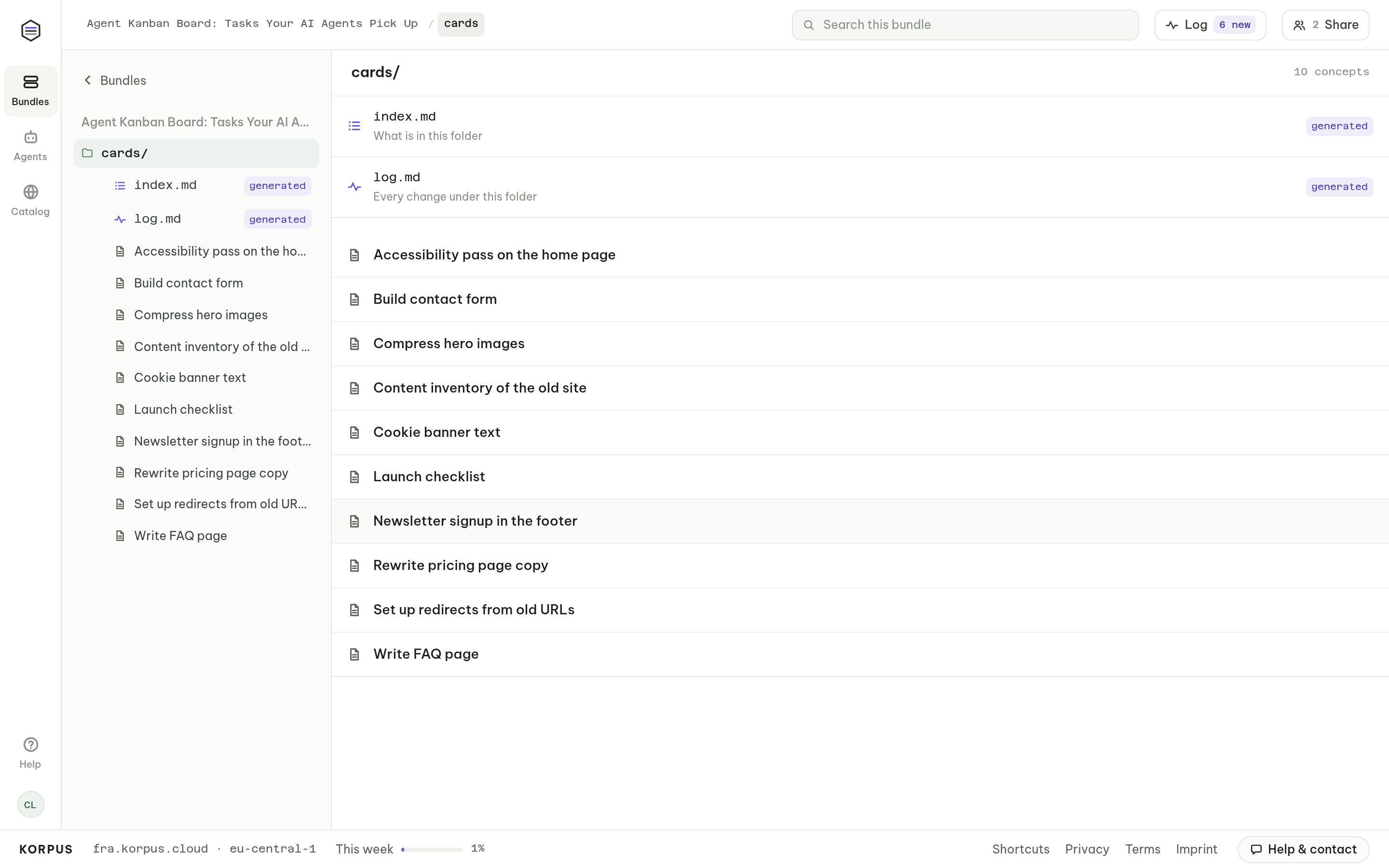Select log.md in the sidebar tree
The width and height of the screenshot is (1389, 868).
pyautogui.click(x=212, y=219)
